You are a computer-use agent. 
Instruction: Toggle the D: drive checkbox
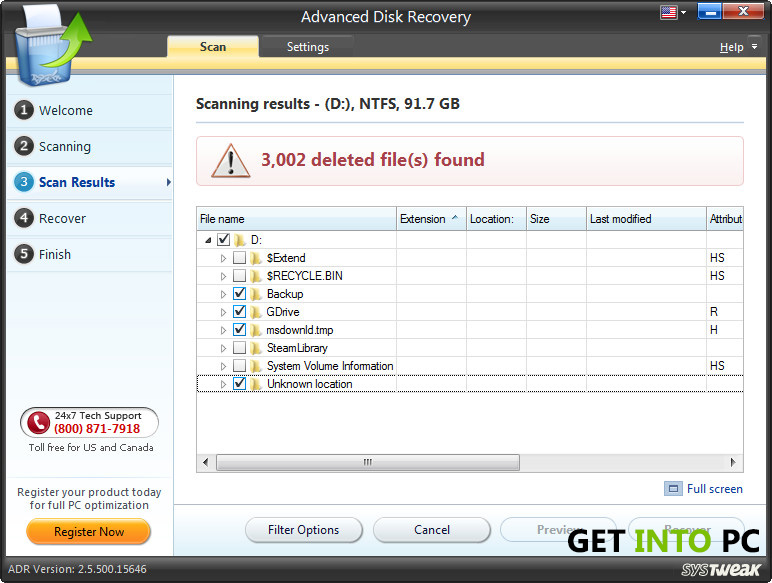(x=224, y=240)
